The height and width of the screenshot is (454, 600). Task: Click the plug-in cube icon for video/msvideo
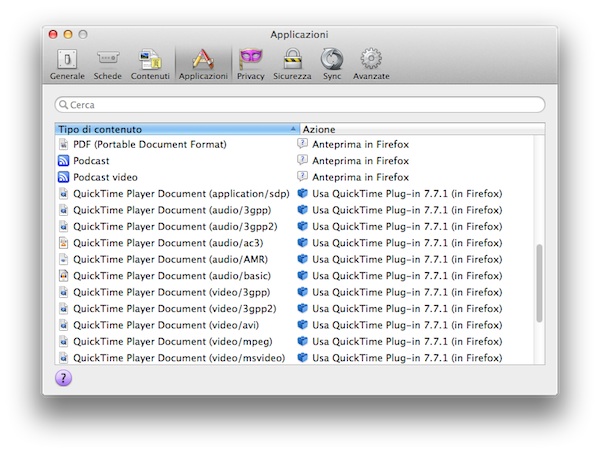coord(303,358)
